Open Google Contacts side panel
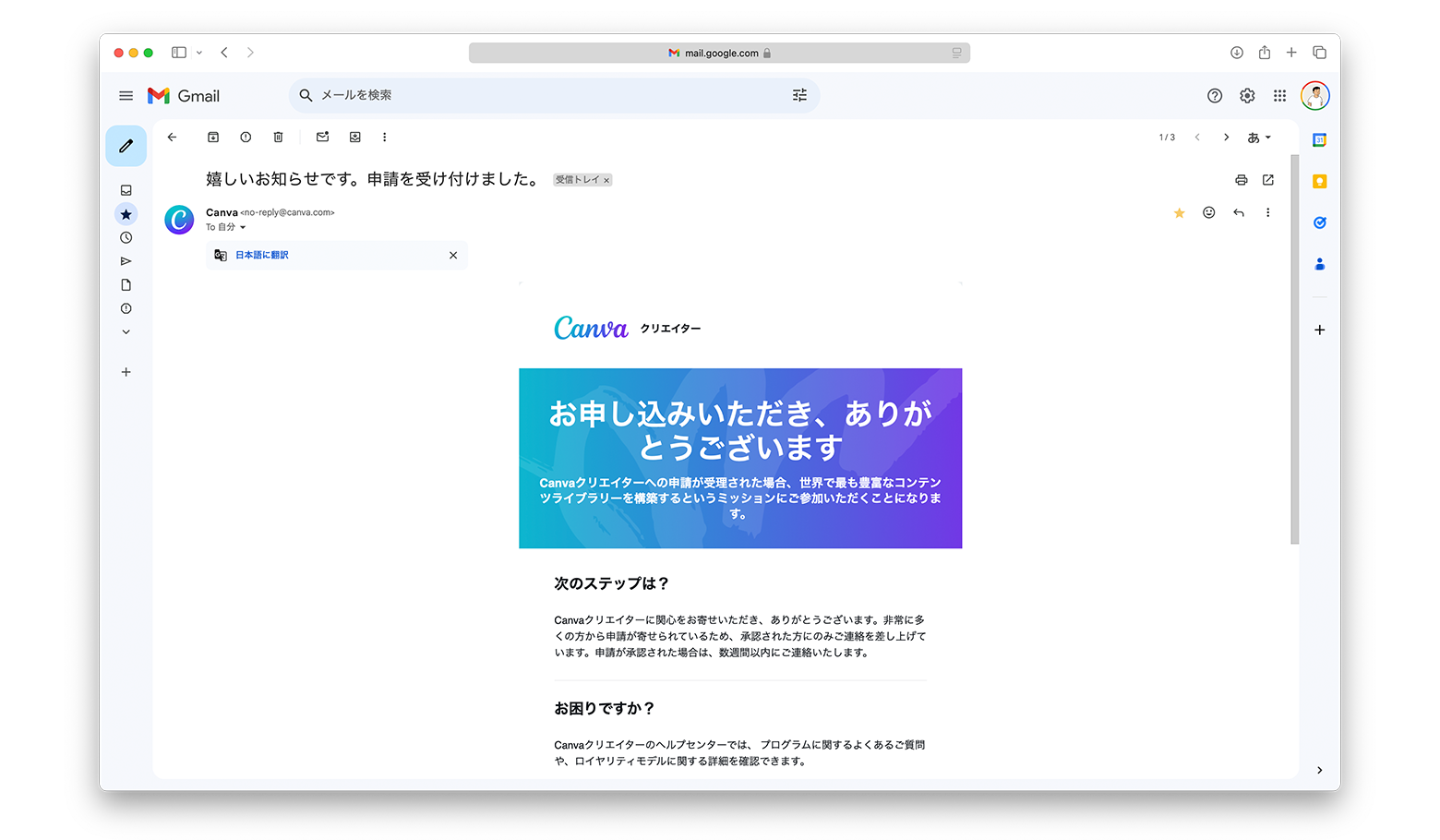 click(1320, 264)
